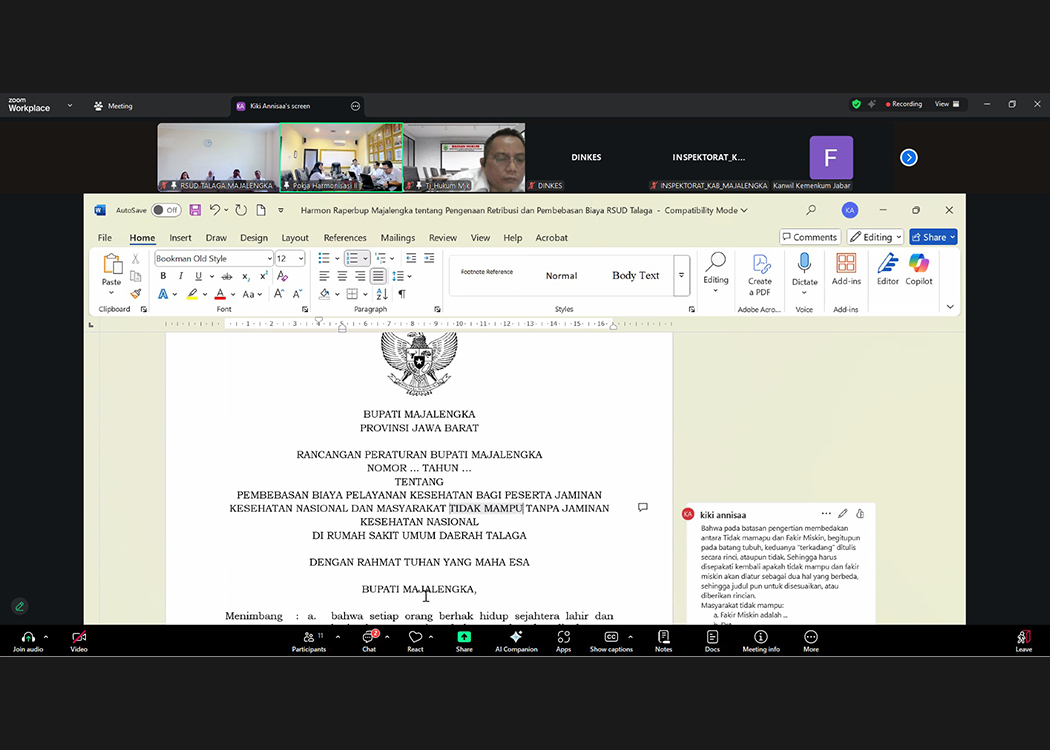
Task: Click the Share screen icon in Zoom
Action: (x=464, y=637)
